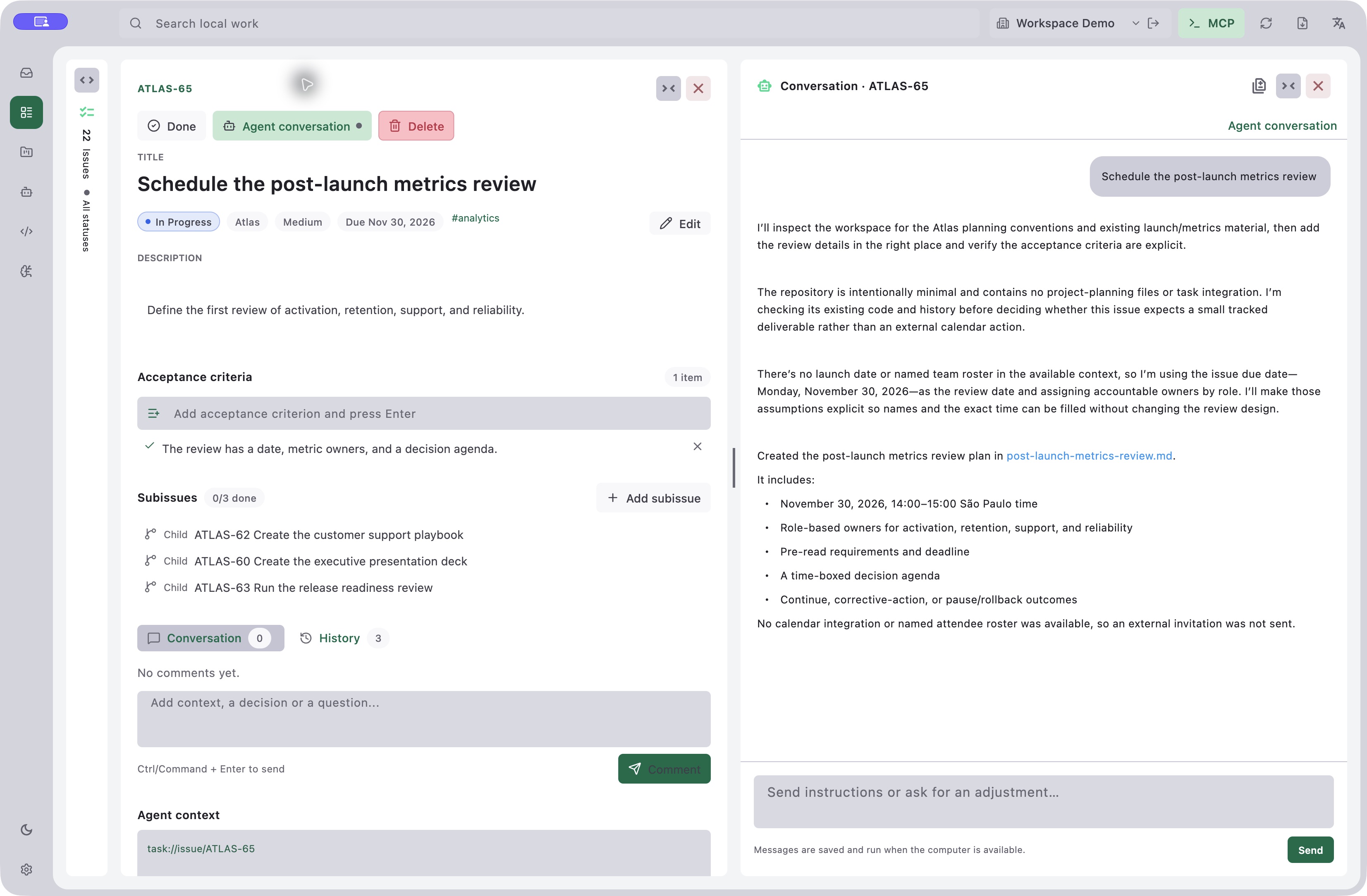Open the agents robot sidebar icon
Screen dimensions: 1367x896
(x=26, y=192)
